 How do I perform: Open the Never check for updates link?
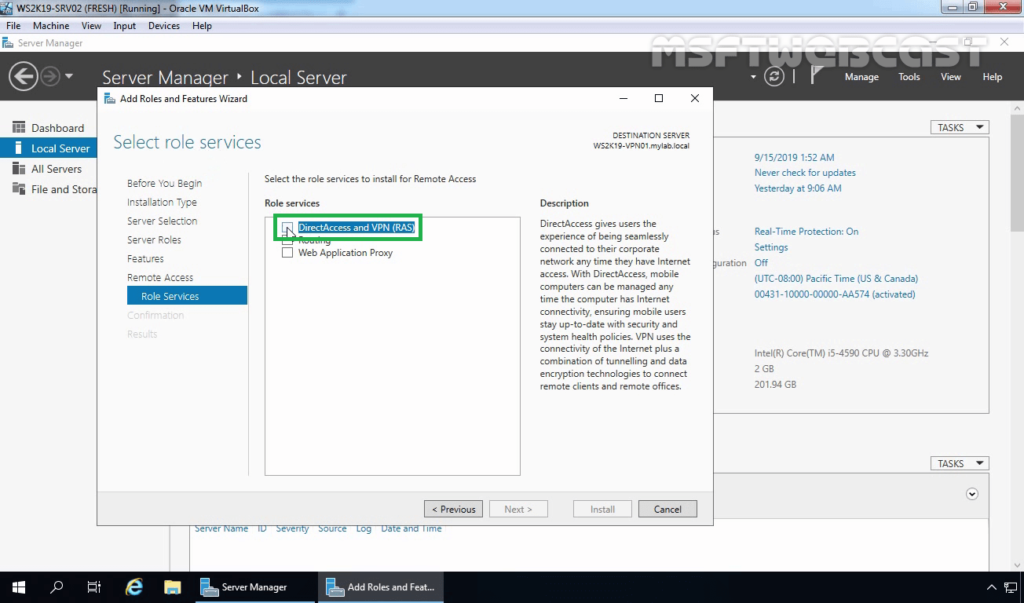pos(805,172)
